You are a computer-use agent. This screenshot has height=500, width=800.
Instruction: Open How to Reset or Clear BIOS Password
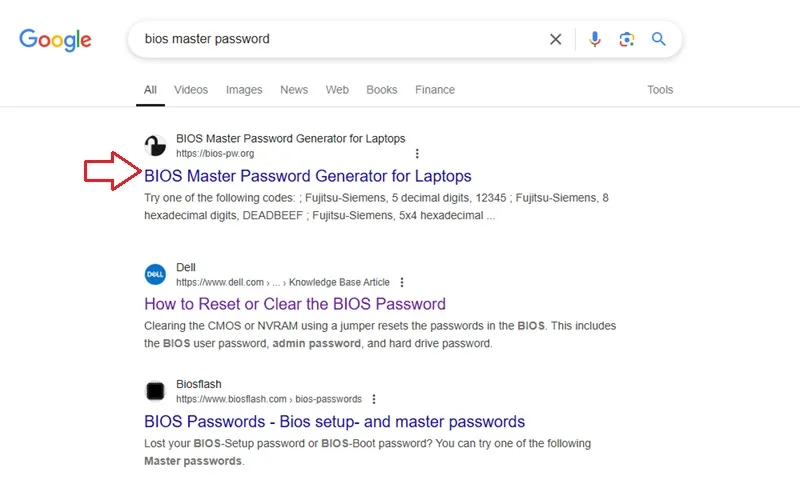pos(295,304)
